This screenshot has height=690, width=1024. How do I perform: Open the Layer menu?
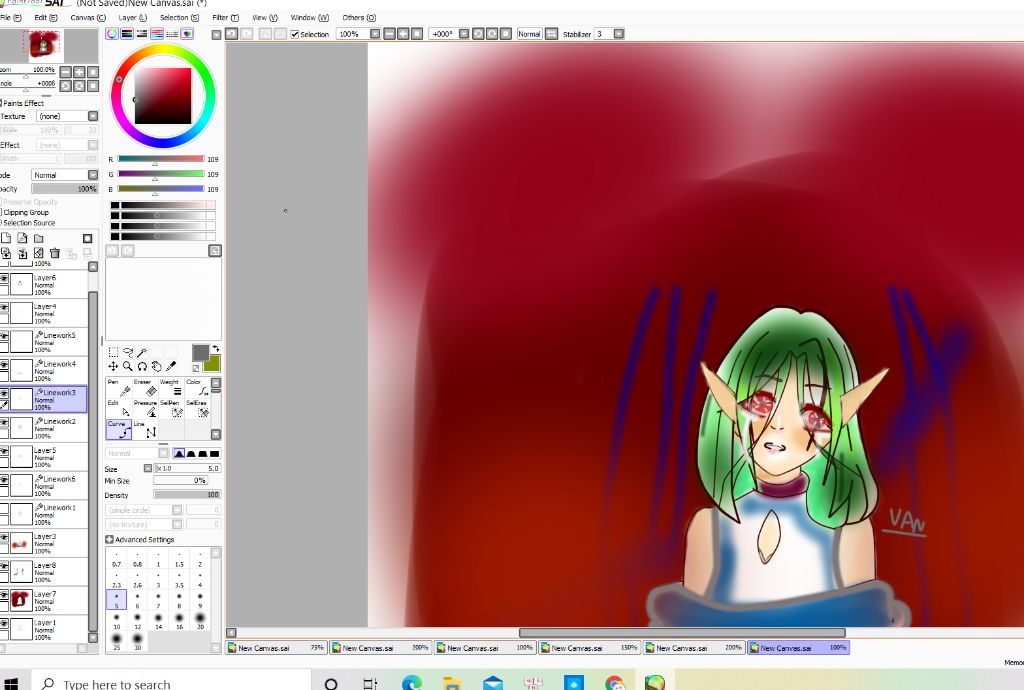pos(133,18)
